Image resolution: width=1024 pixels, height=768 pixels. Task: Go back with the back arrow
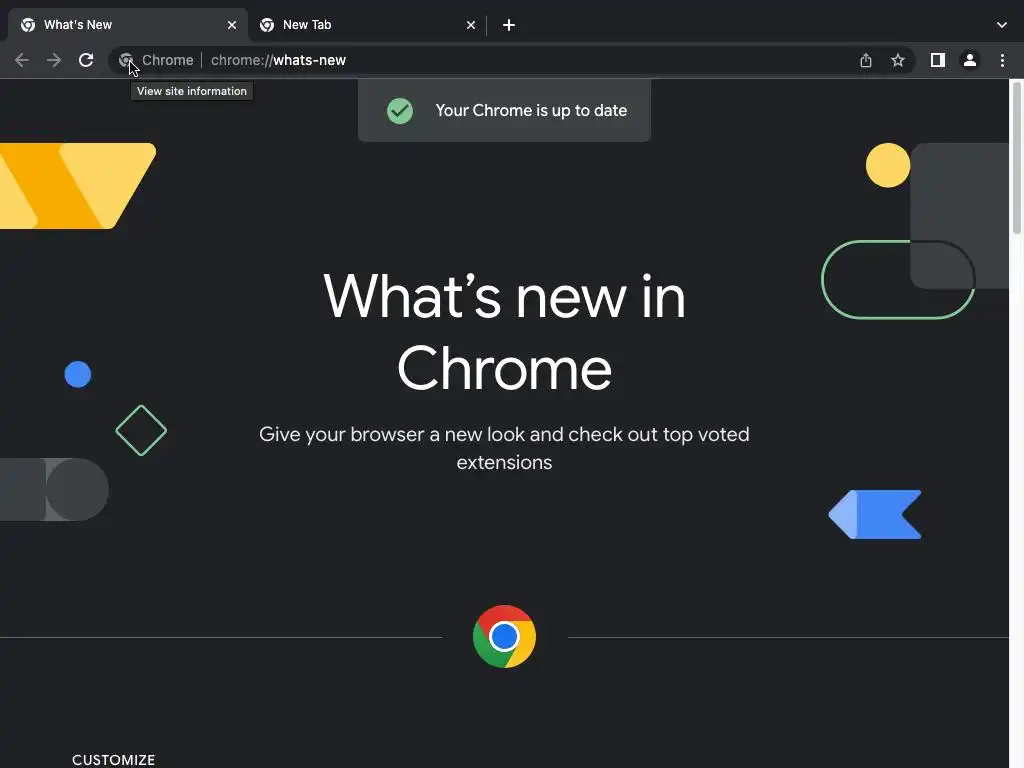[x=22, y=60]
